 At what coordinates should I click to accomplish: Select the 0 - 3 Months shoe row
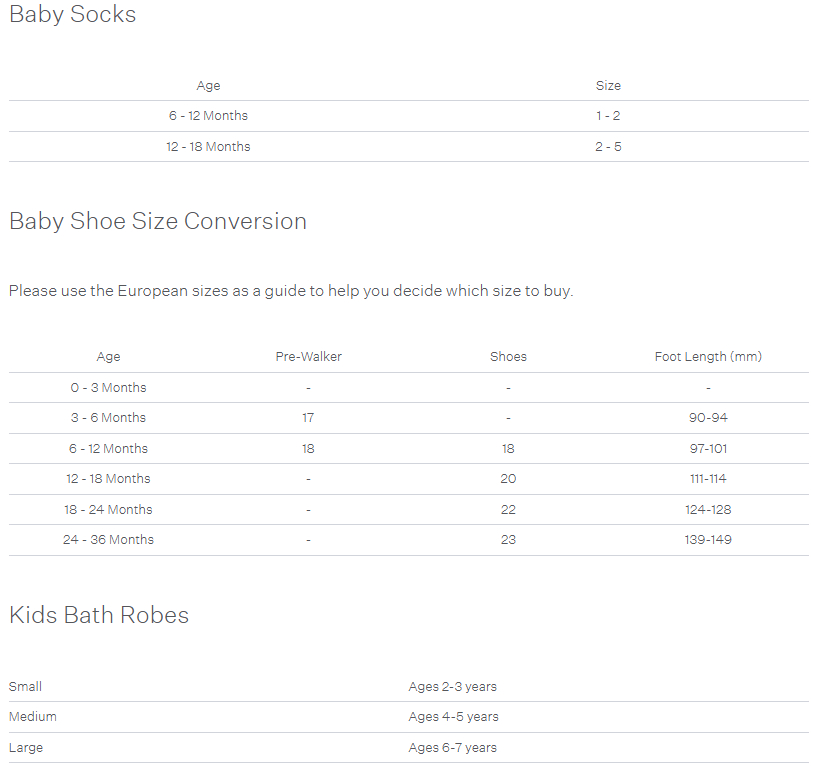(x=409, y=388)
